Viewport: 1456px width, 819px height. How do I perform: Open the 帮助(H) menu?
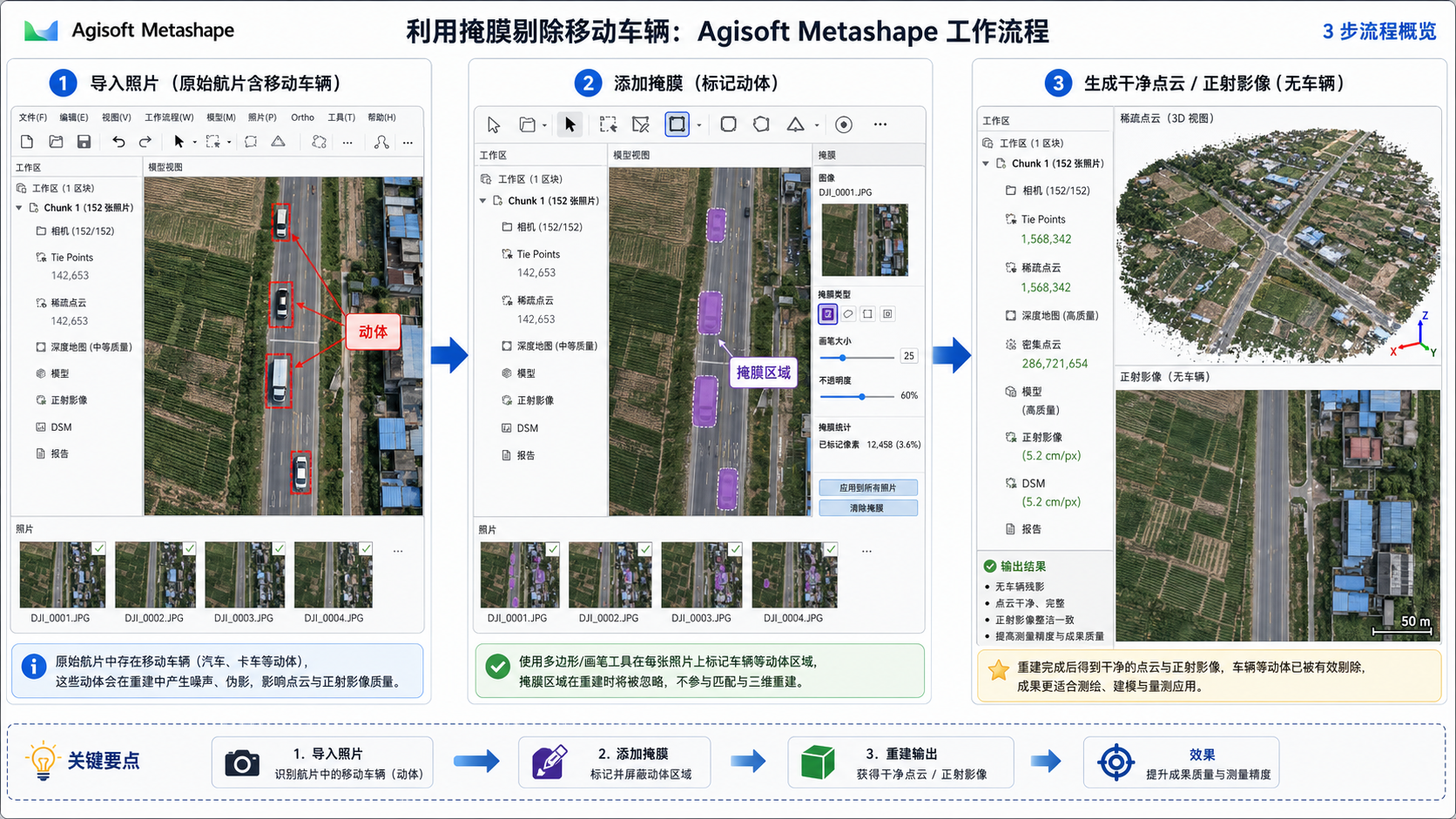coord(381,117)
